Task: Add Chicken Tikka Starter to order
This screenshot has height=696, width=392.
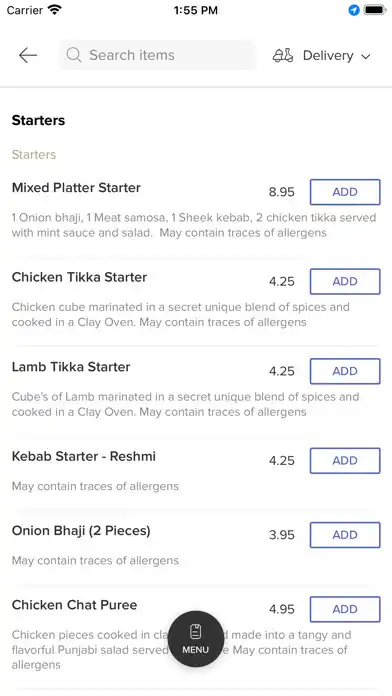Action: (x=345, y=281)
